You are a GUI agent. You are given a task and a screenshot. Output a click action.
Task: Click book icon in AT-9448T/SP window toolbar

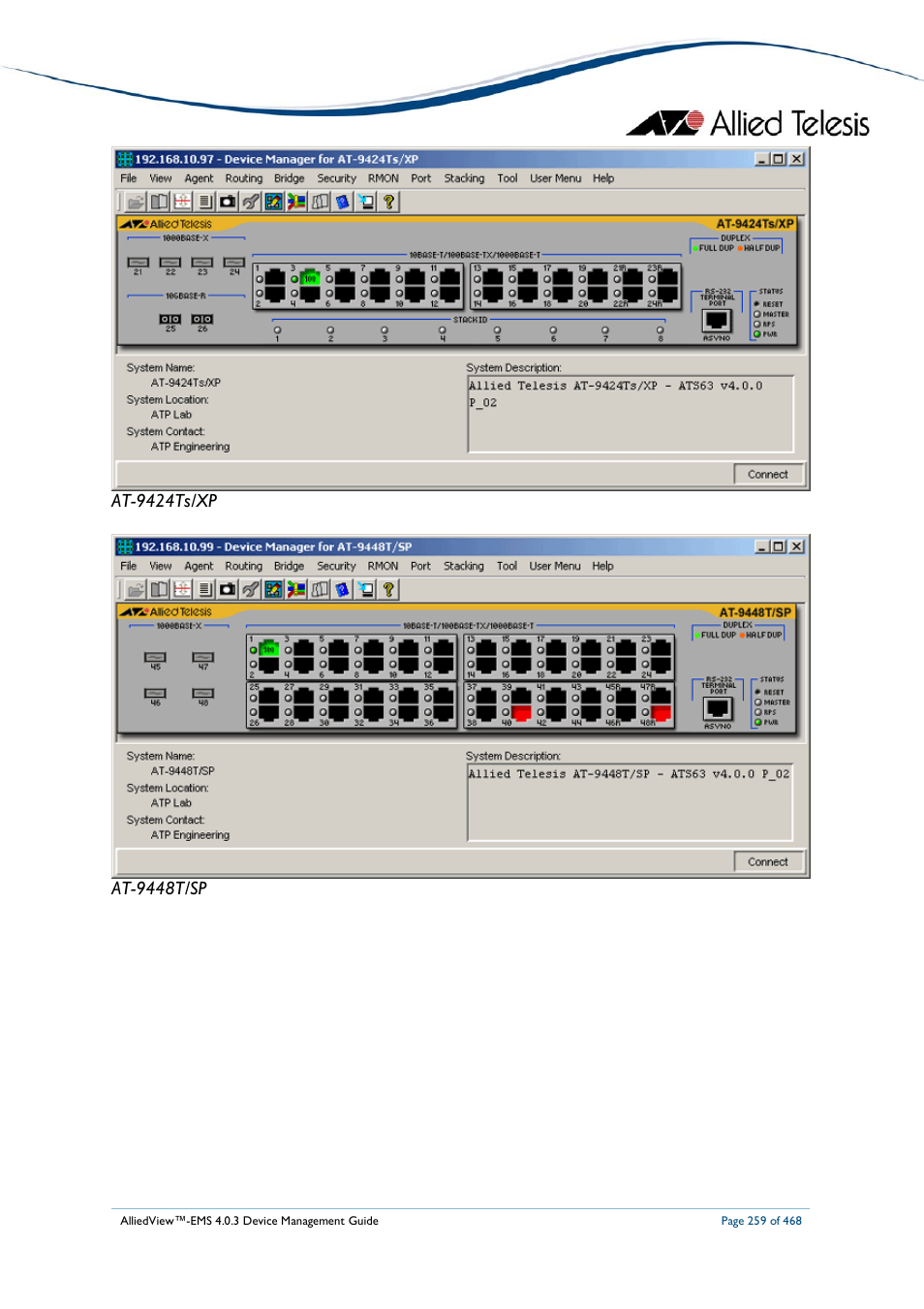pos(159,589)
